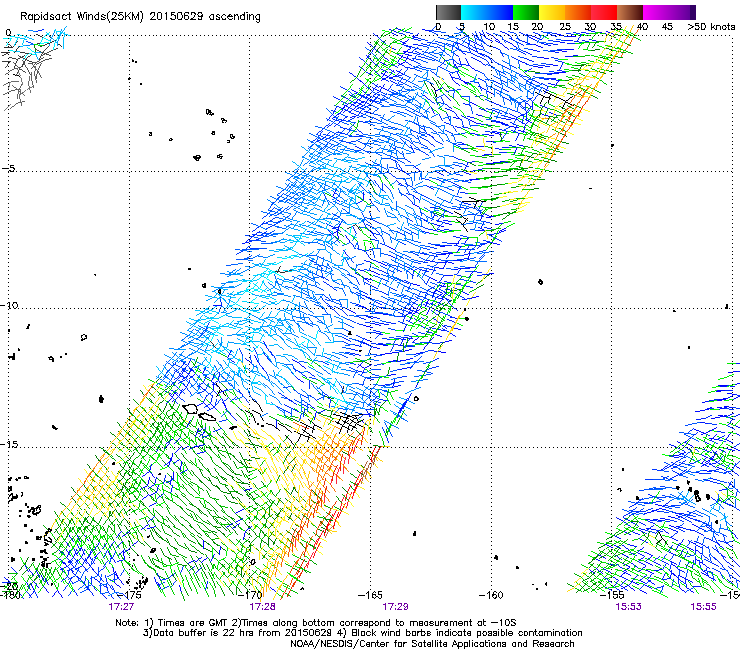Click the '0' legend scale label under color bar
The width and height of the screenshot is (740, 650).
[438, 26]
